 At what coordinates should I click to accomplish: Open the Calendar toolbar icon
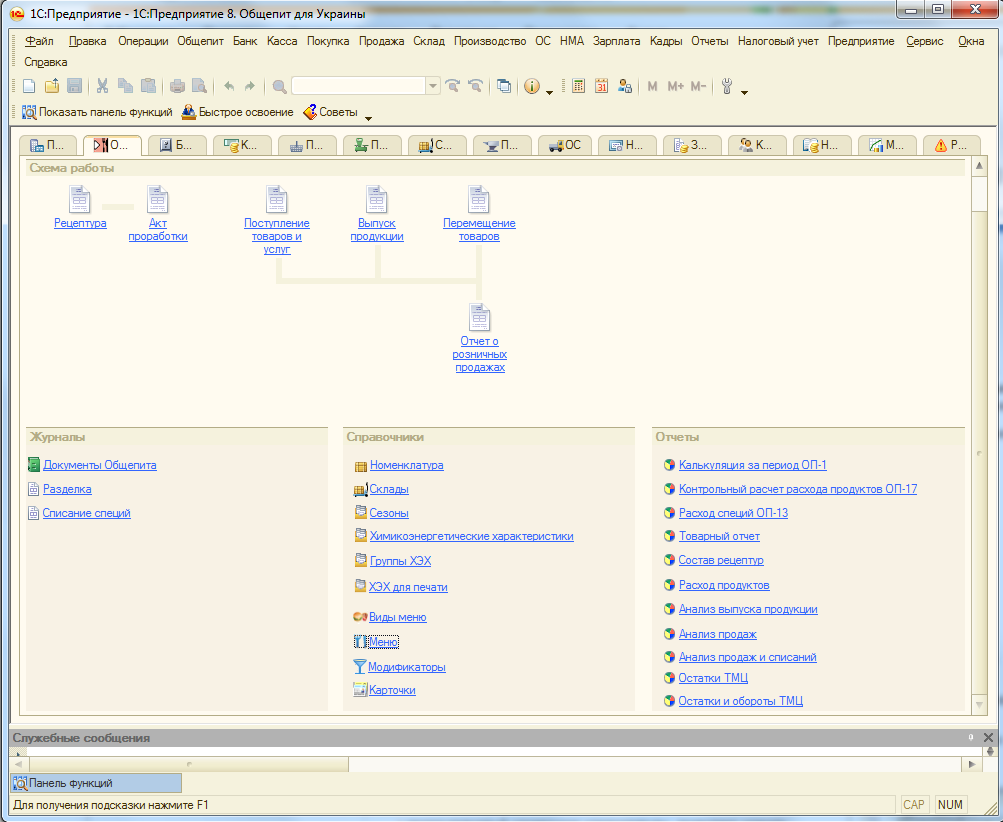(601, 86)
